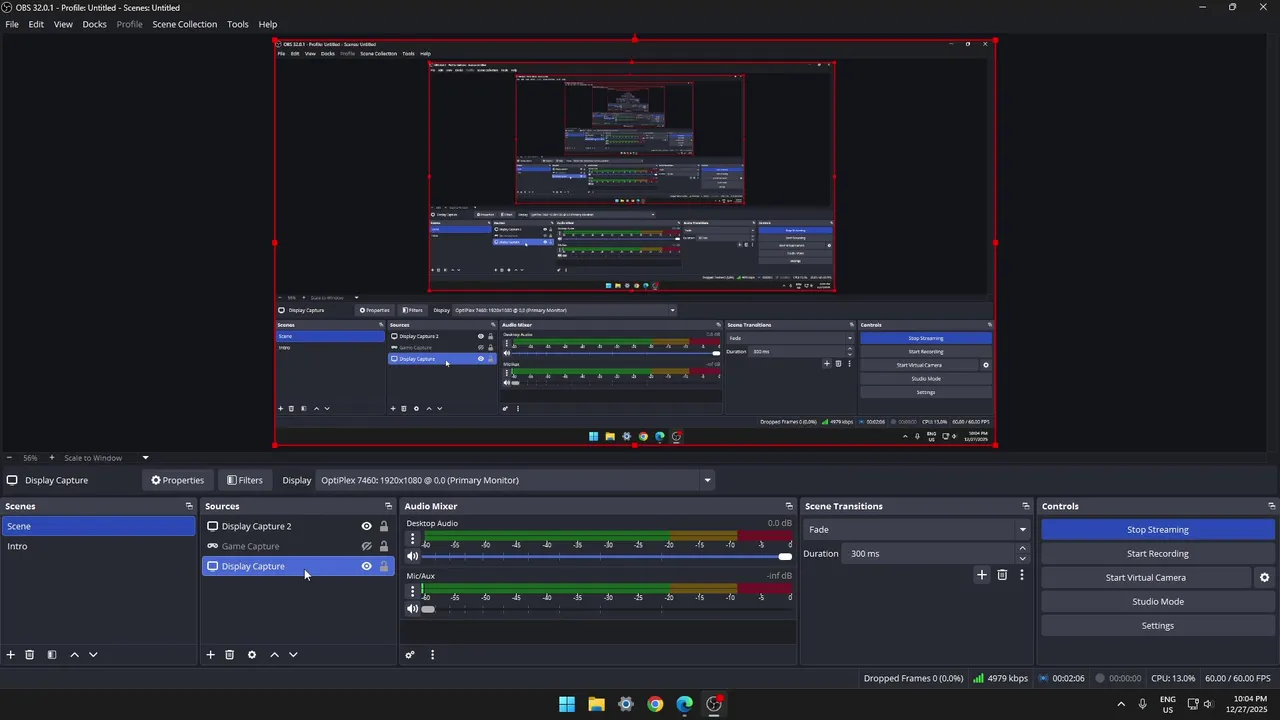Open source Properties button

tap(177, 480)
